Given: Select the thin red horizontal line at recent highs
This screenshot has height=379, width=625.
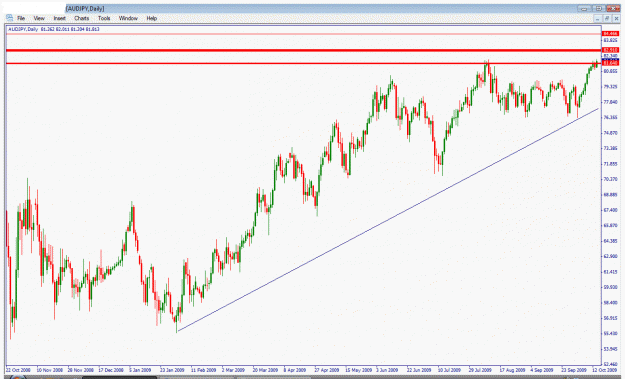Looking at the screenshot, I should [x=303, y=63].
